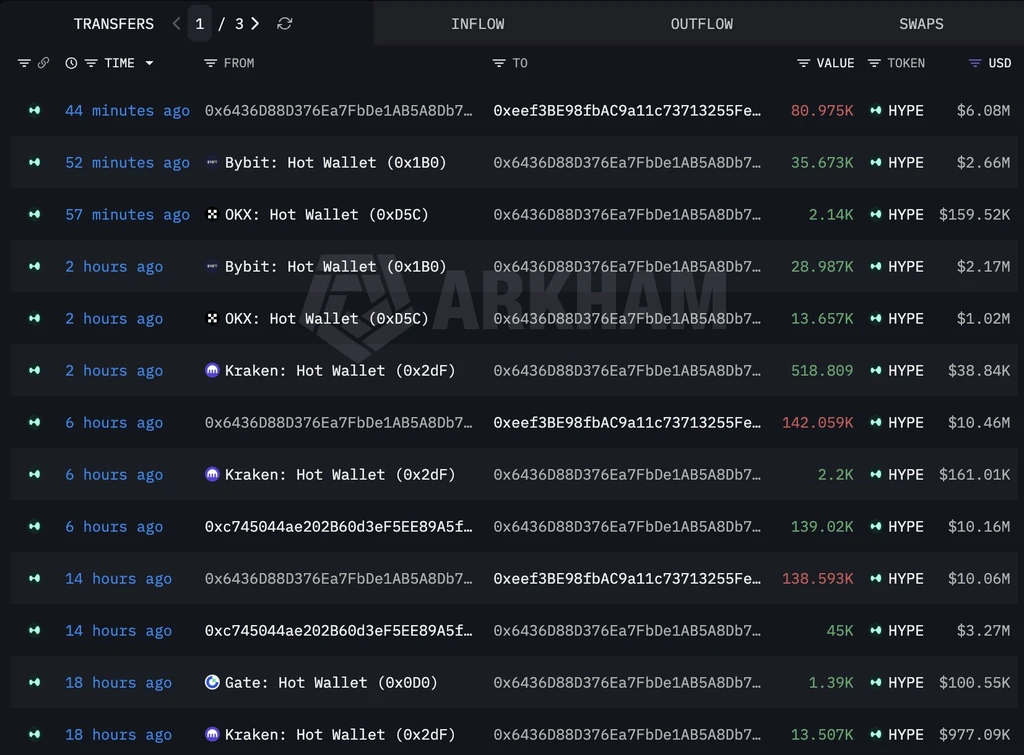1024x755 pixels.
Task: Click OKX Hot Wallet sender of 13.657K
Action: tap(327, 319)
